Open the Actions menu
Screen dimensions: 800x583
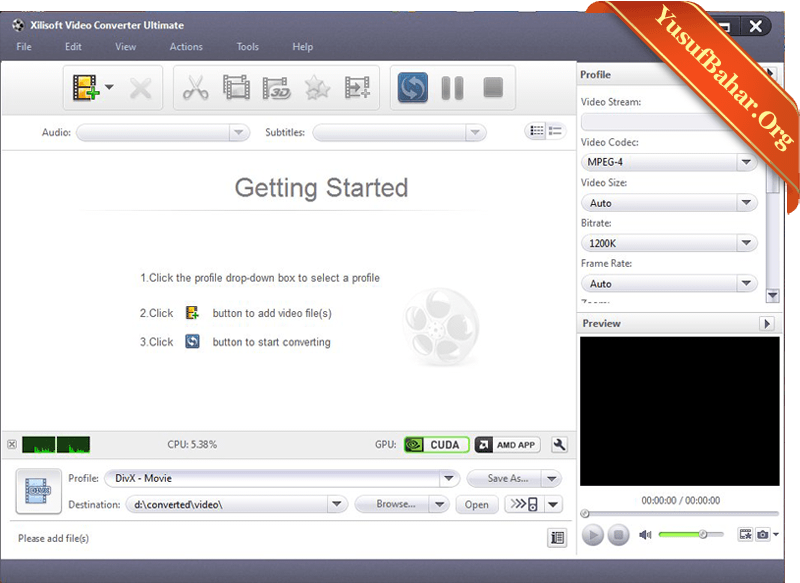[186, 46]
